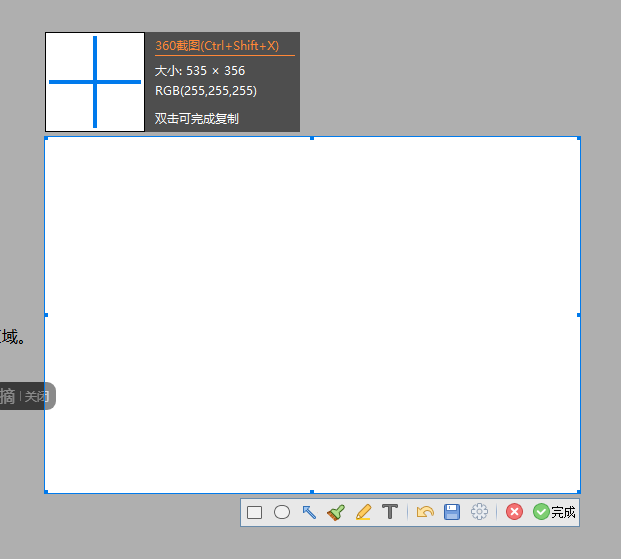The height and width of the screenshot is (559, 621).
Task: Click the top-center resize handle of the selection
Action: (312, 138)
